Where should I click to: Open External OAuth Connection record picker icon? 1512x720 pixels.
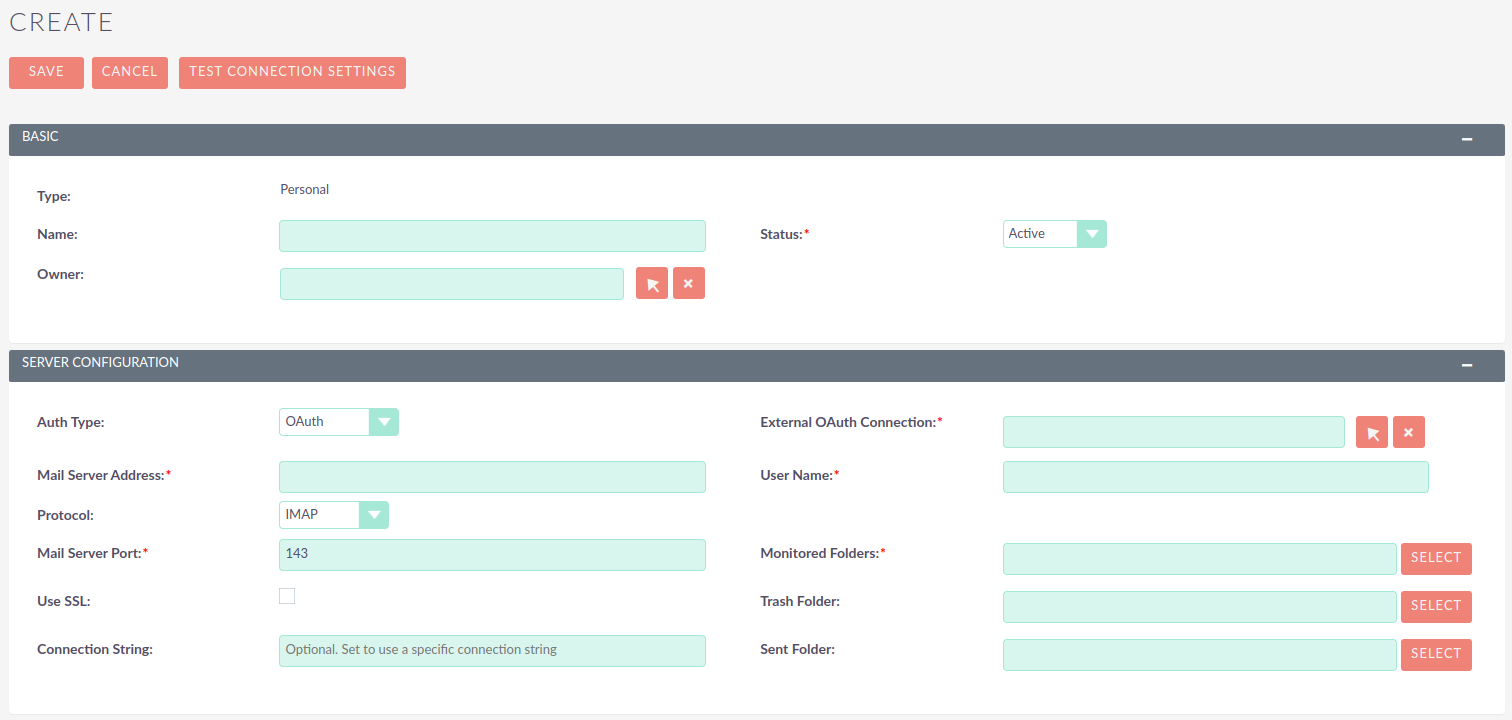pyautogui.click(x=1371, y=431)
